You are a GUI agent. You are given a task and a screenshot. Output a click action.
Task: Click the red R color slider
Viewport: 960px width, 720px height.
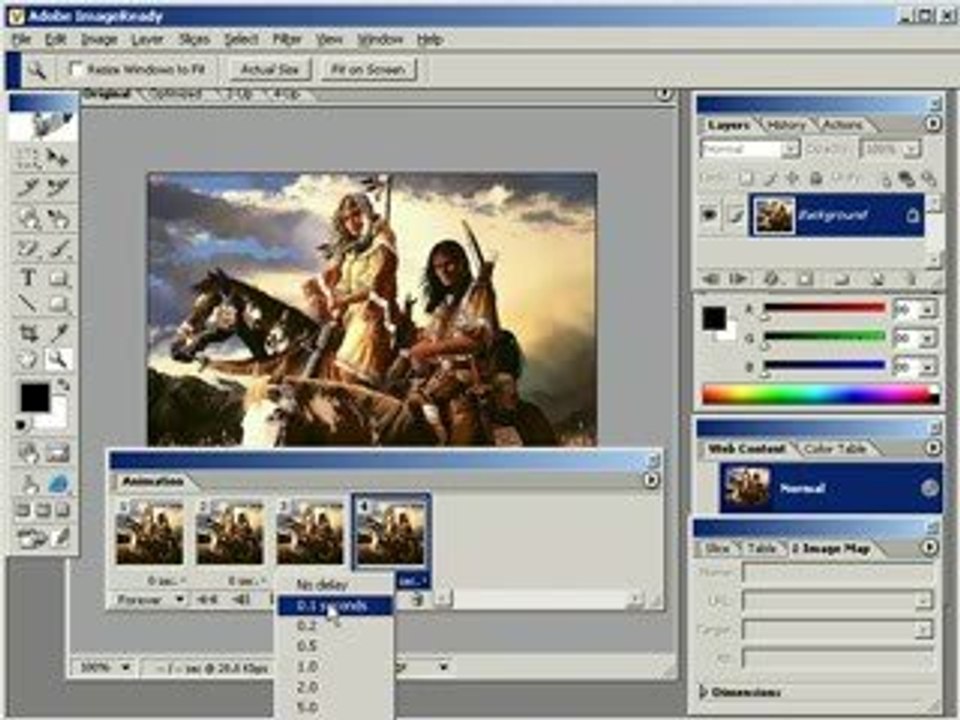pos(824,308)
